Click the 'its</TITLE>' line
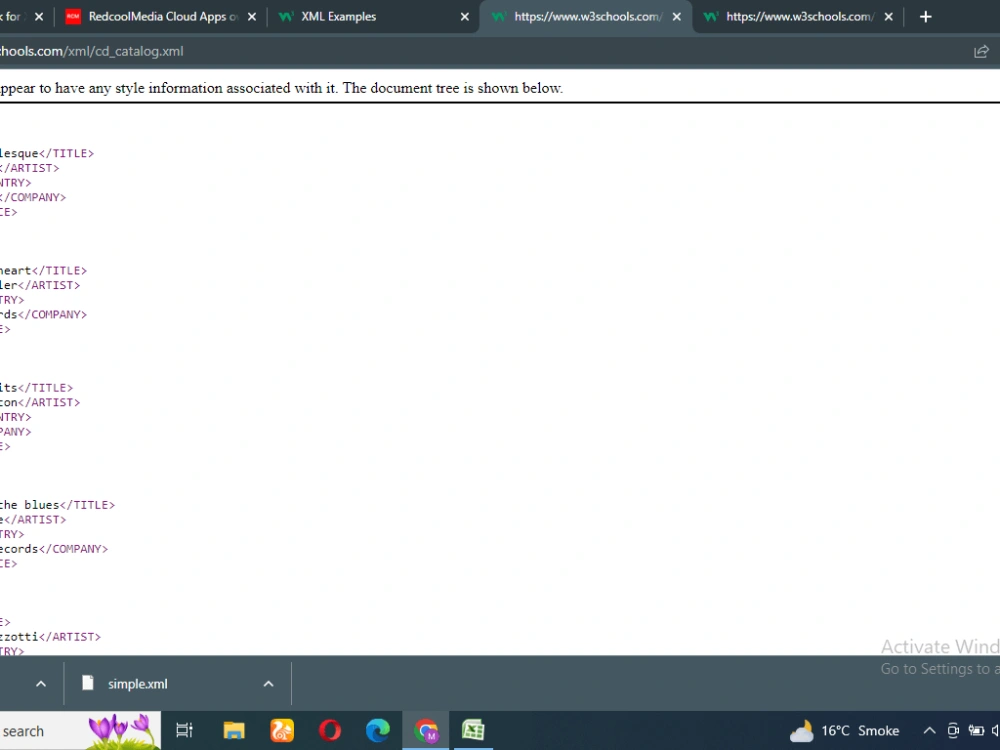1000x750 pixels. (36, 388)
